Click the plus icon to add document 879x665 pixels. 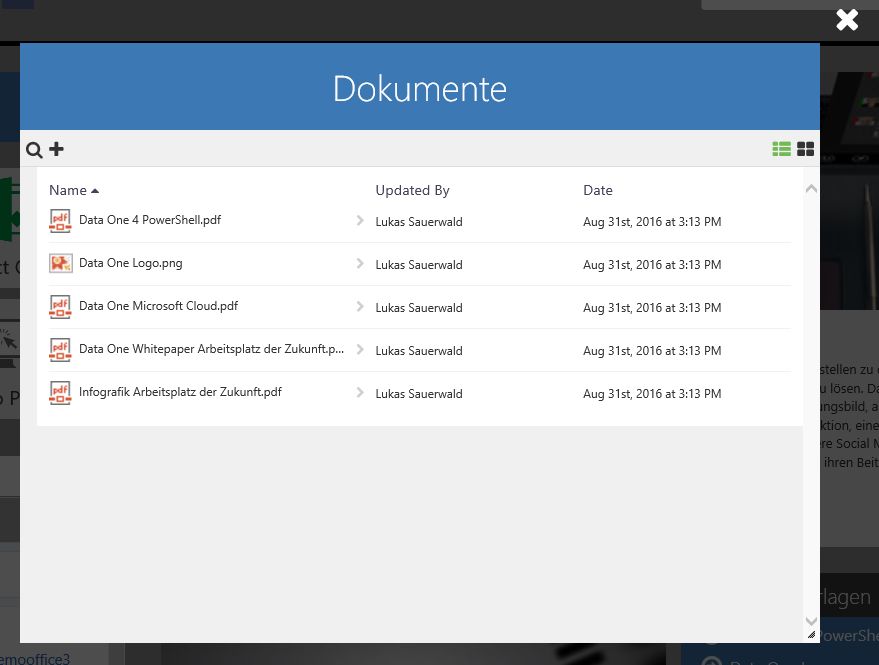point(56,149)
